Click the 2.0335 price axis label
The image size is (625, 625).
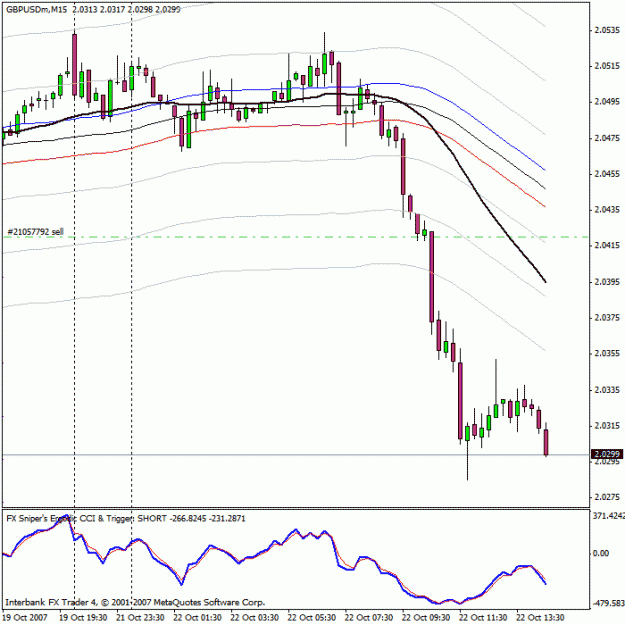(607, 390)
